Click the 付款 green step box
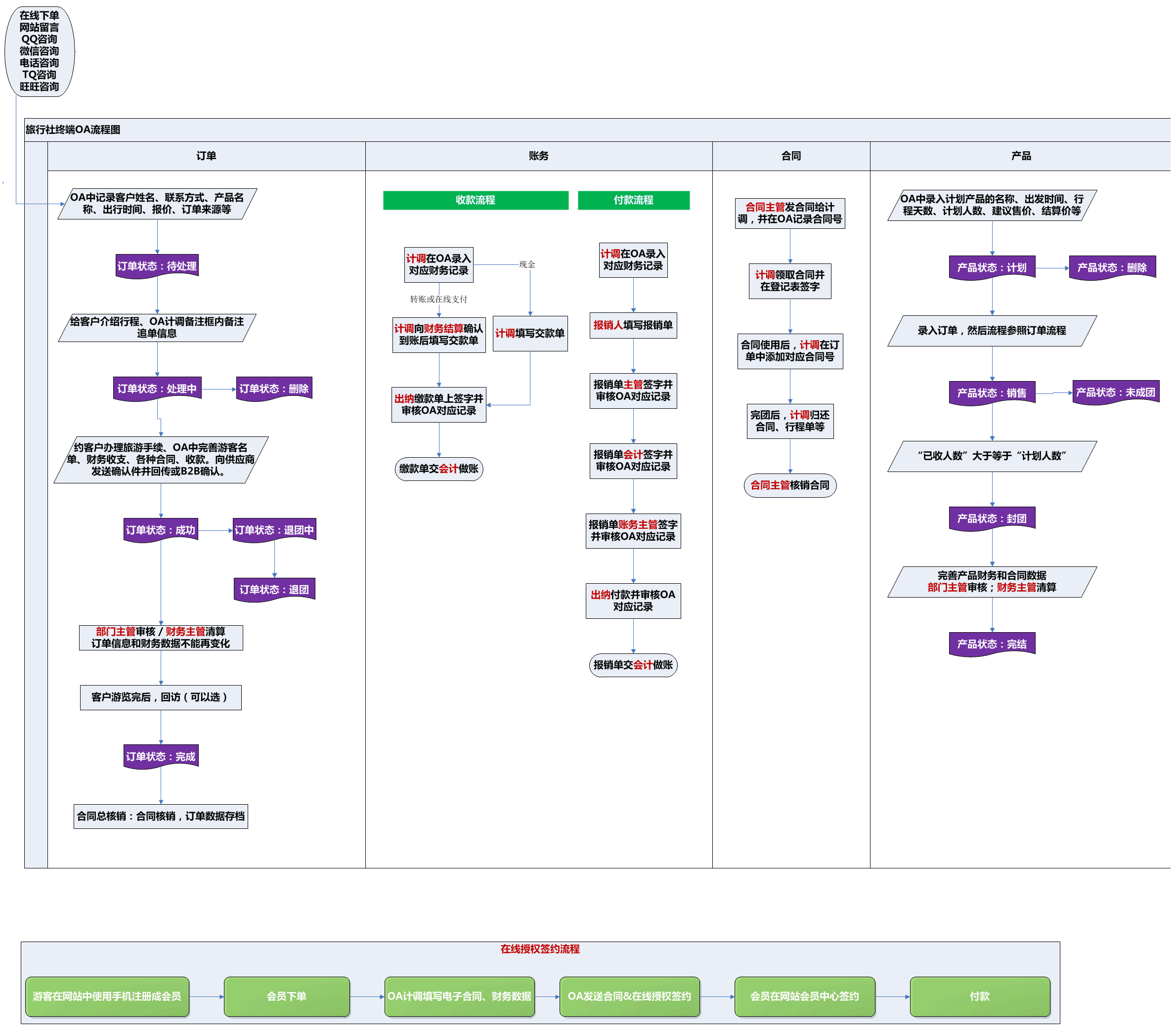The width and height of the screenshot is (1176, 1034). (x=979, y=996)
